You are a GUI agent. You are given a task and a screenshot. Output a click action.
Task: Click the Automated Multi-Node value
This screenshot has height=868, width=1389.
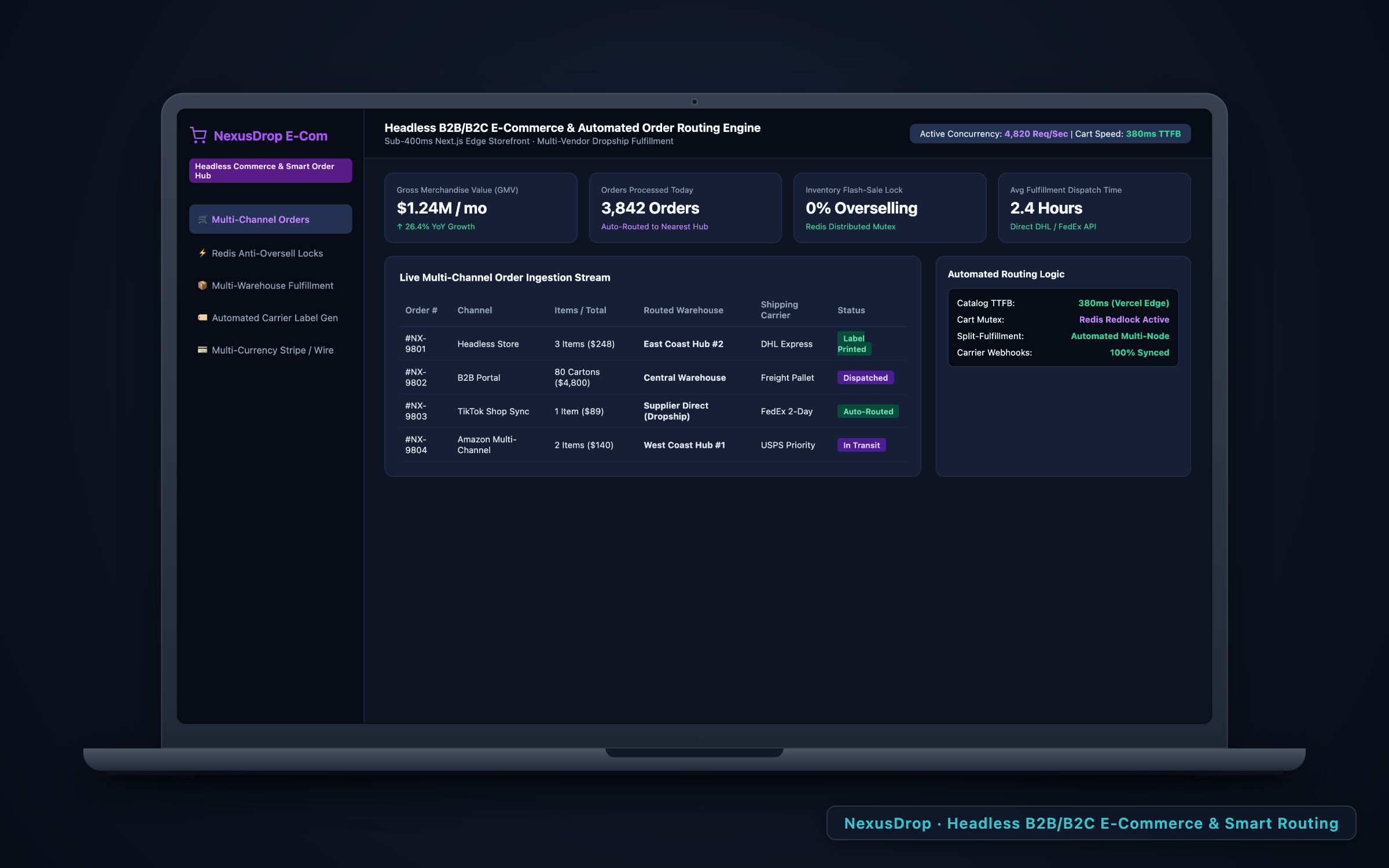pyautogui.click(x=1120, y=336)
